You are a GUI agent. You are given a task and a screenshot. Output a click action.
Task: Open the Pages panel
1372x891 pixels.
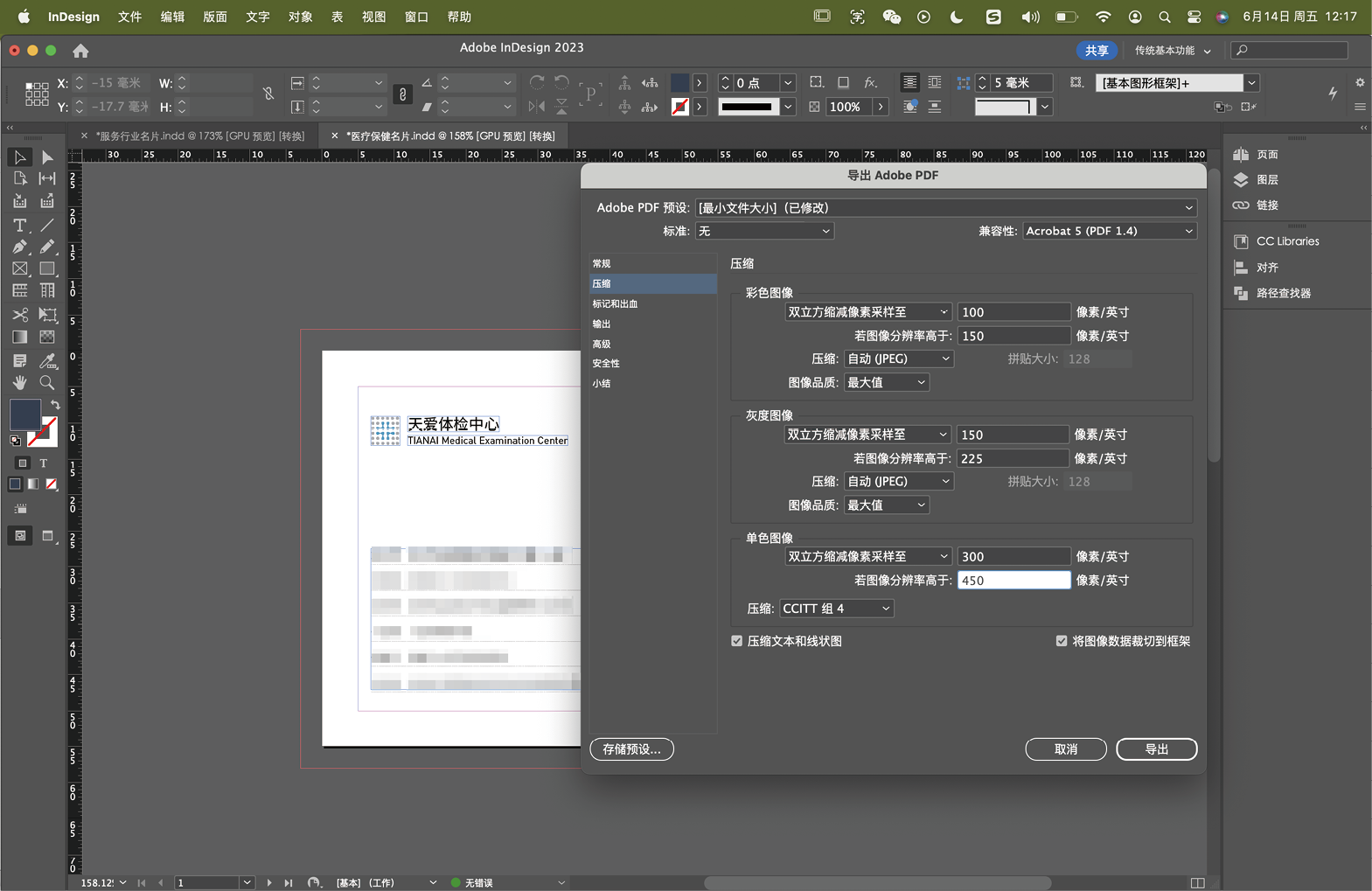pos(1266,155)
